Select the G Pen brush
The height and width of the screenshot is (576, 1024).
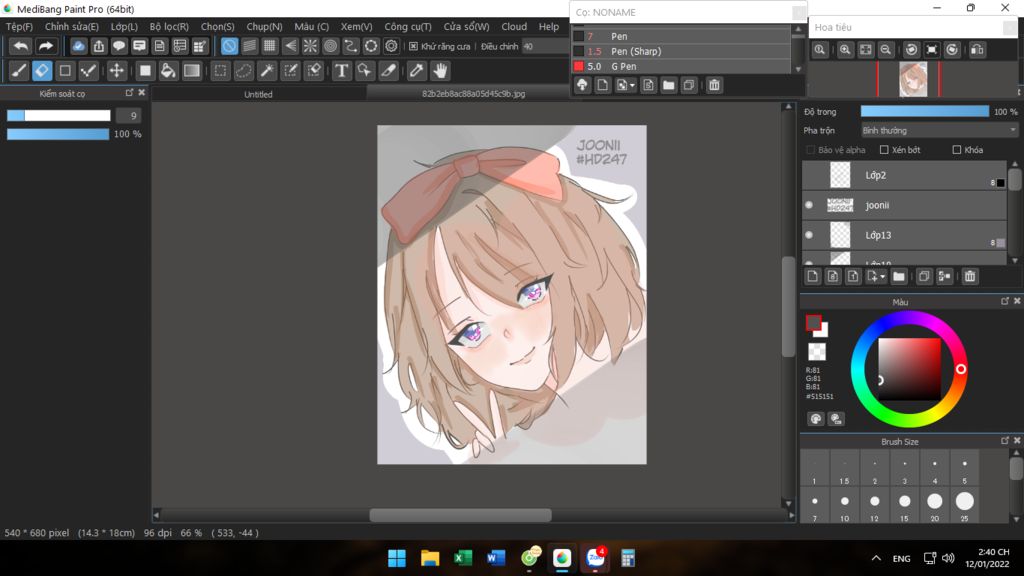click(x=681, y=66)
